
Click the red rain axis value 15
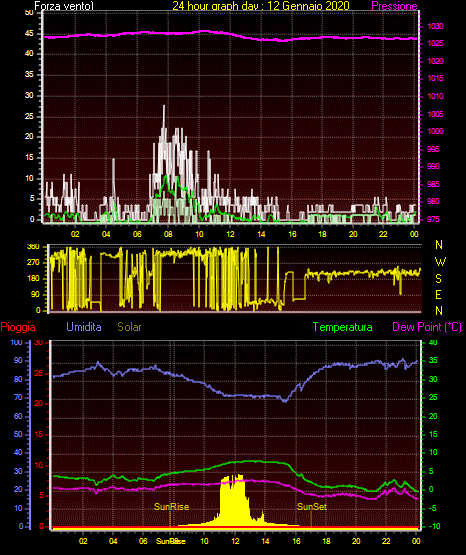pyautogui.click(x=39, y=434)
